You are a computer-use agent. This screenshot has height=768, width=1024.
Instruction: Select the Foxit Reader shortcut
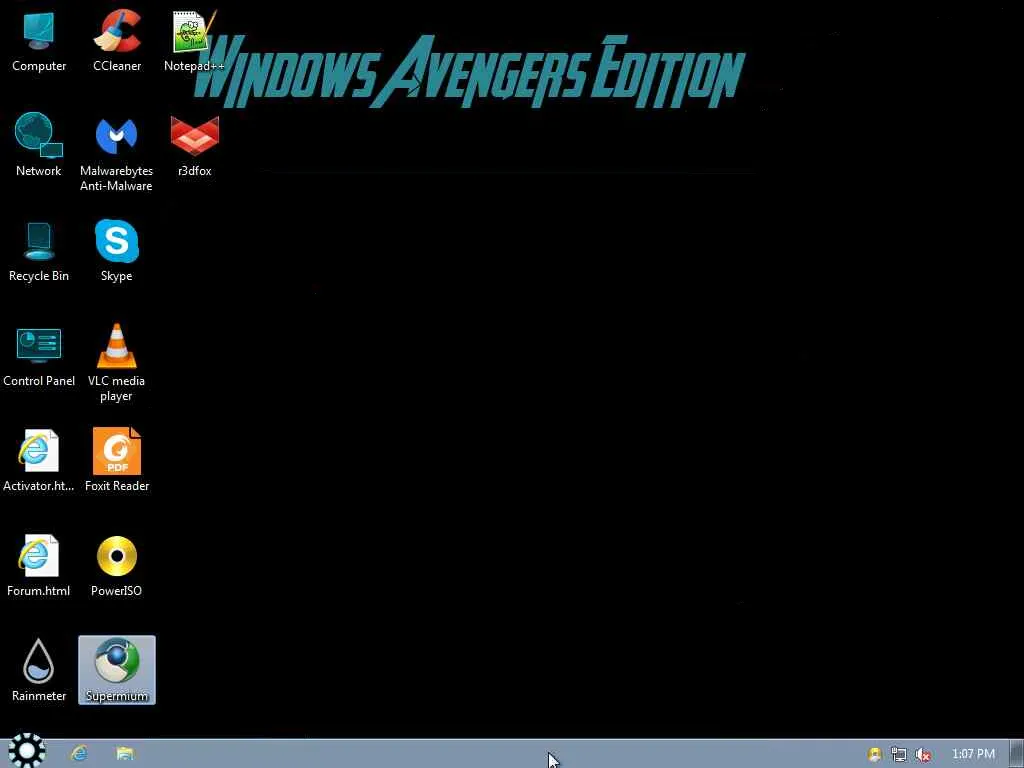[x=117, y=460]
